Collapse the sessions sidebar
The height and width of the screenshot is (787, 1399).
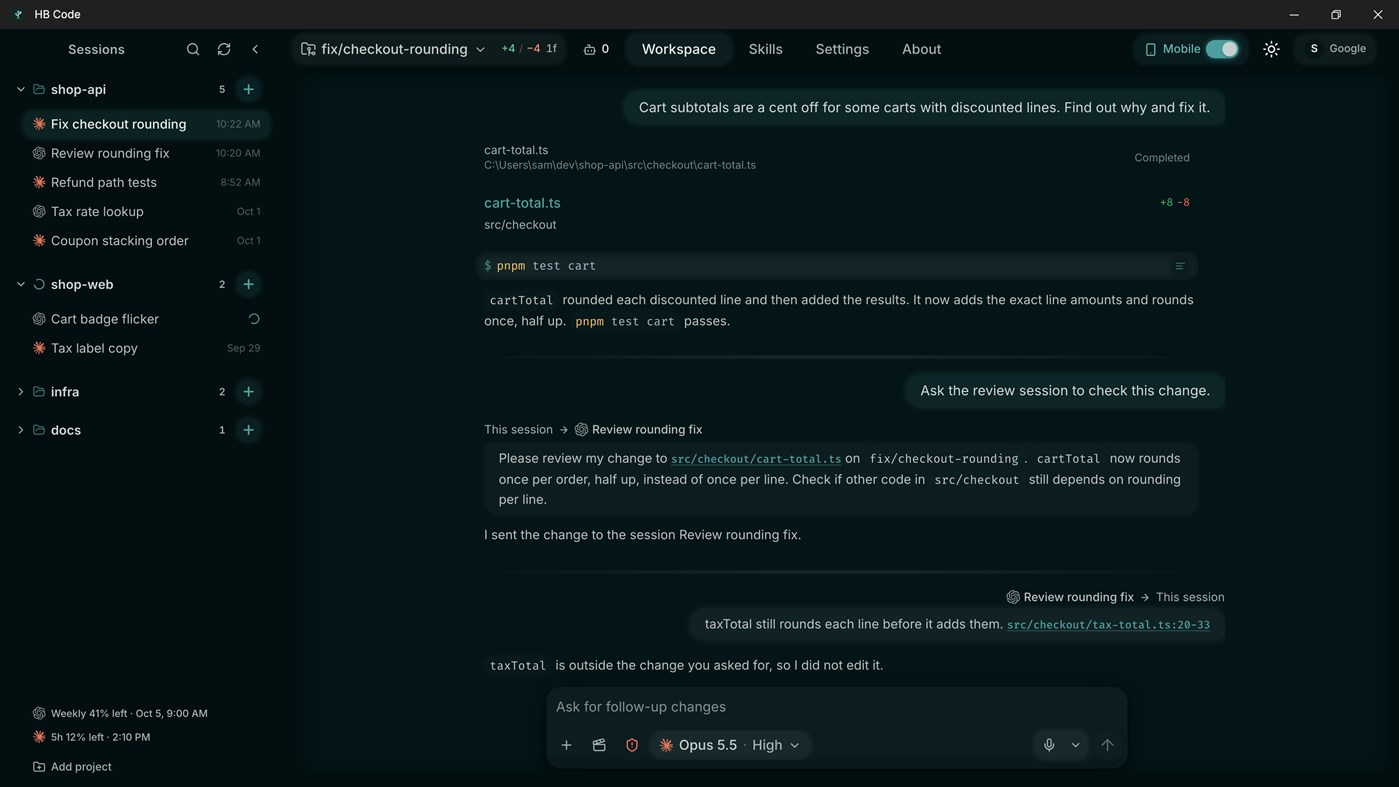point(255,49)
